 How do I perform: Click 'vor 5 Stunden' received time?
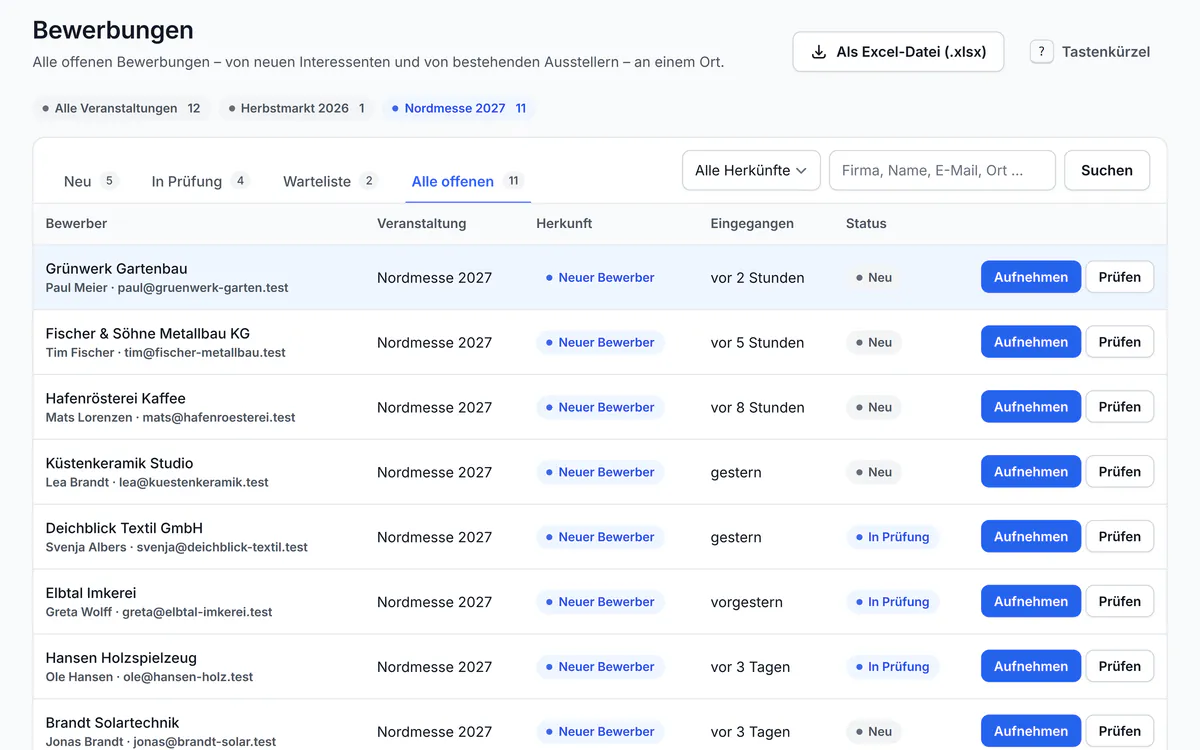(757, 343)
